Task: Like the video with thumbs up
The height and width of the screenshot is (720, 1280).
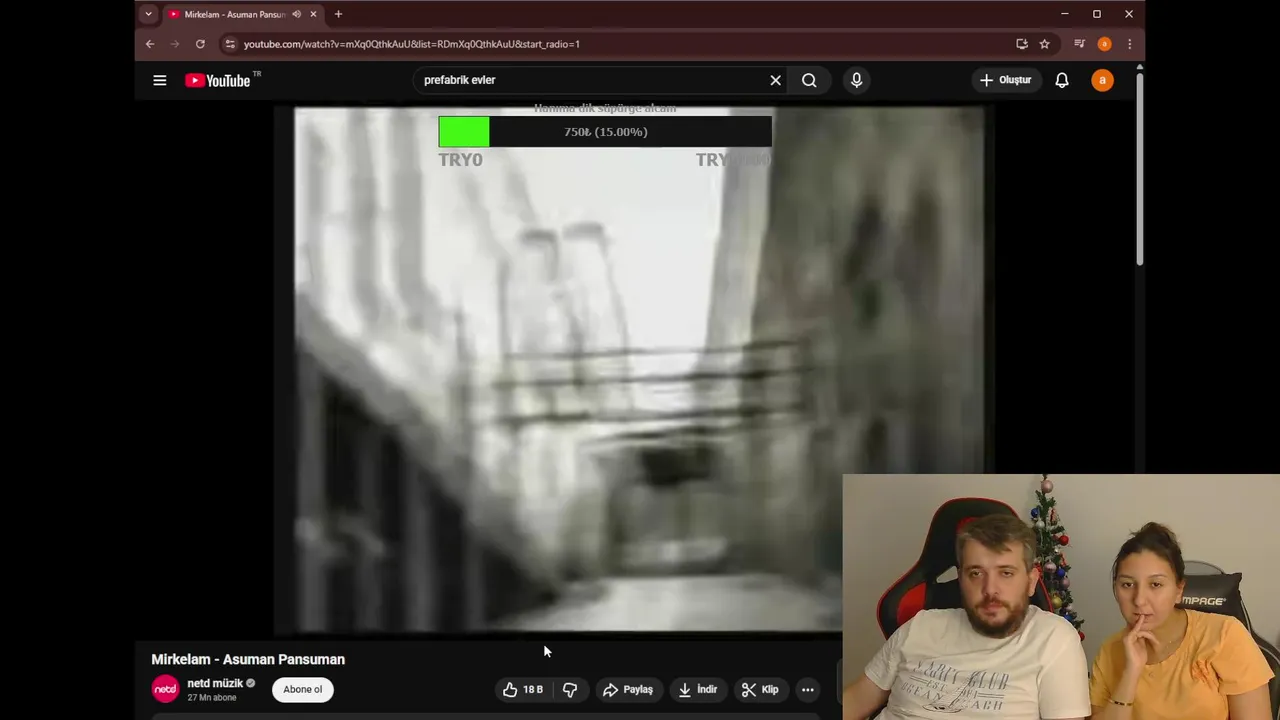Action: [523, 689]
